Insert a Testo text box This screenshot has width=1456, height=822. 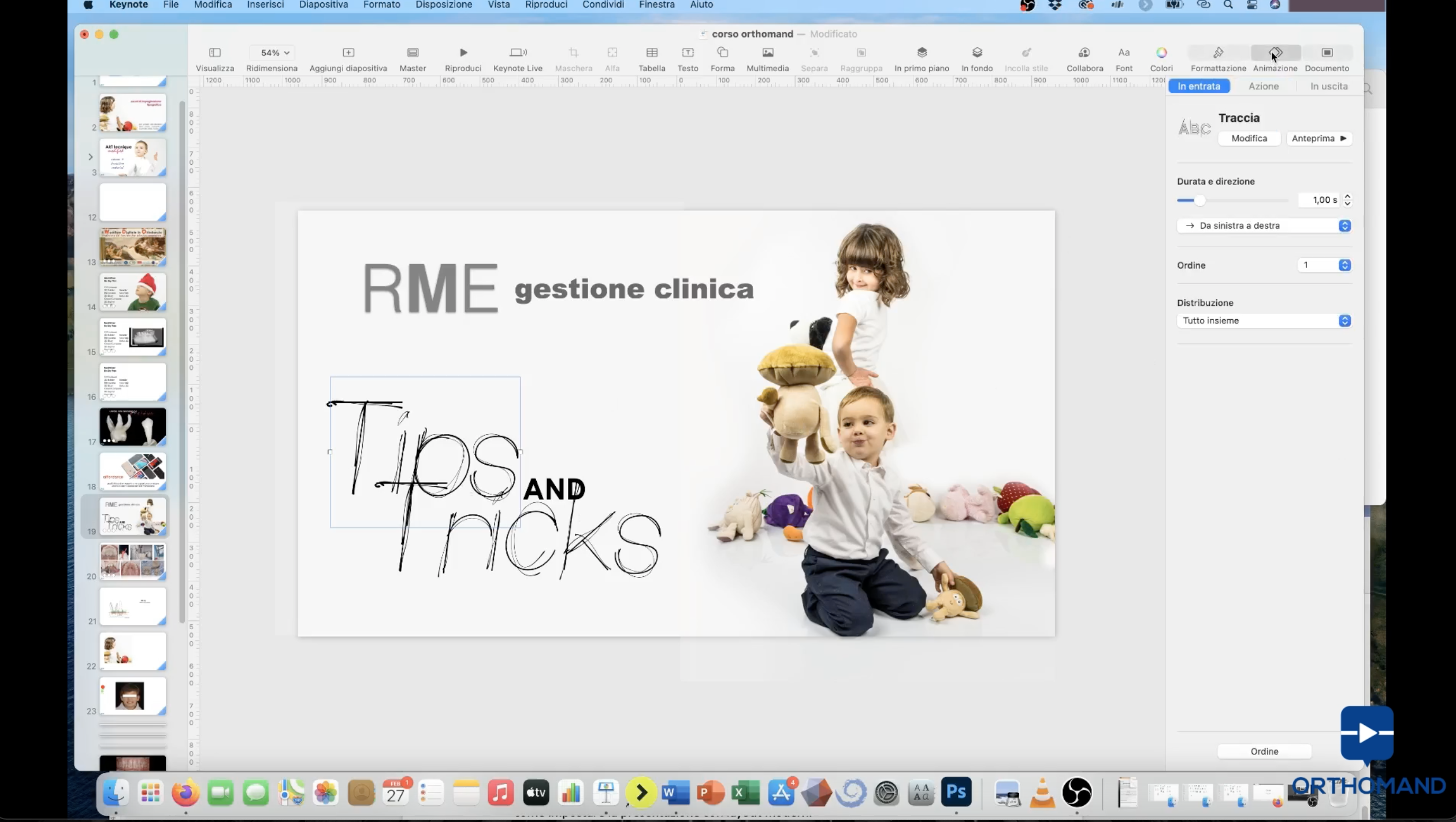(688, 53)
